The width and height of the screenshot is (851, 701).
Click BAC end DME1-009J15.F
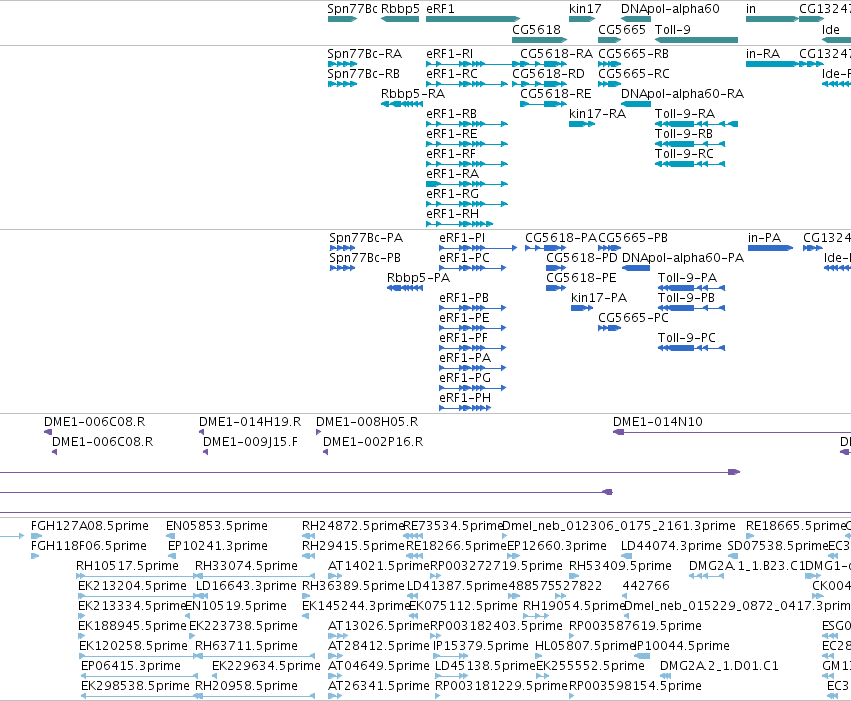[250, 442]
